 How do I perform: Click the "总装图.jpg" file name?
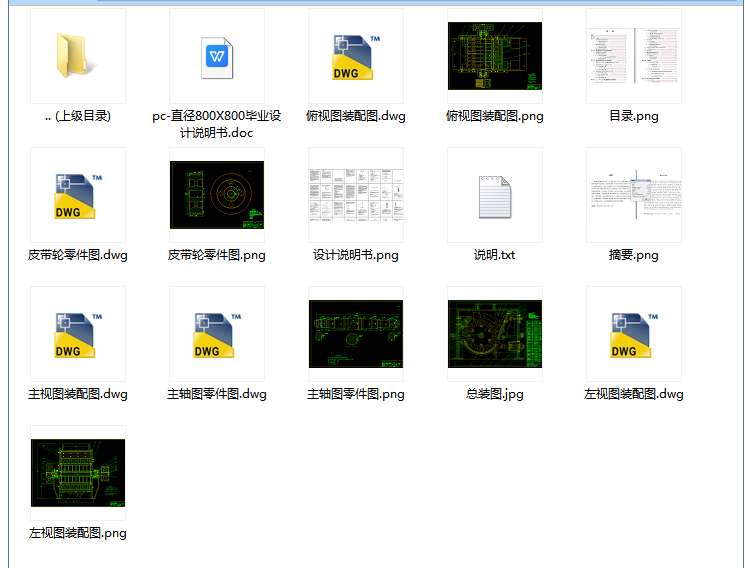[495, 394]
